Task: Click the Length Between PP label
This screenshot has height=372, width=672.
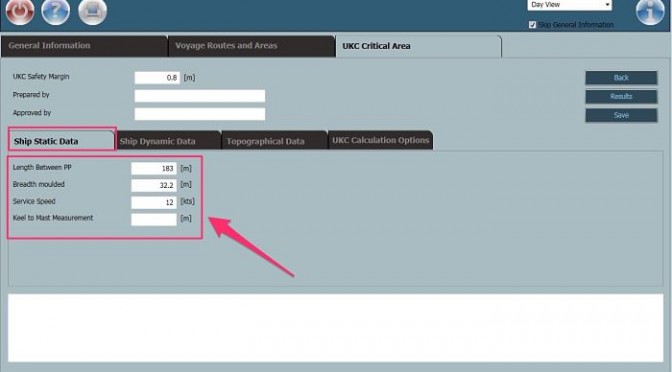Action: [42, 167]
